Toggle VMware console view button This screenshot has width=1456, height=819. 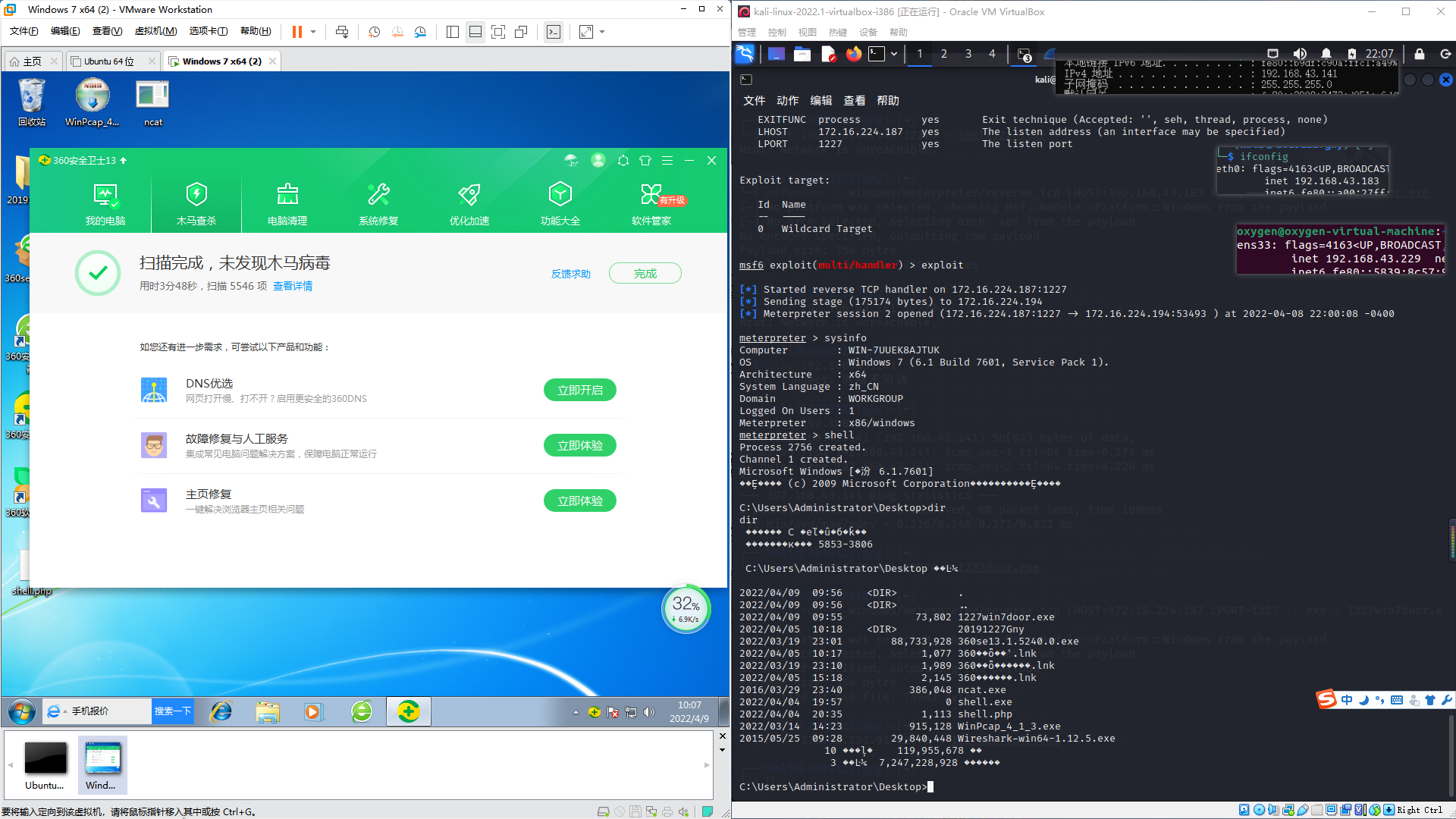554,32
